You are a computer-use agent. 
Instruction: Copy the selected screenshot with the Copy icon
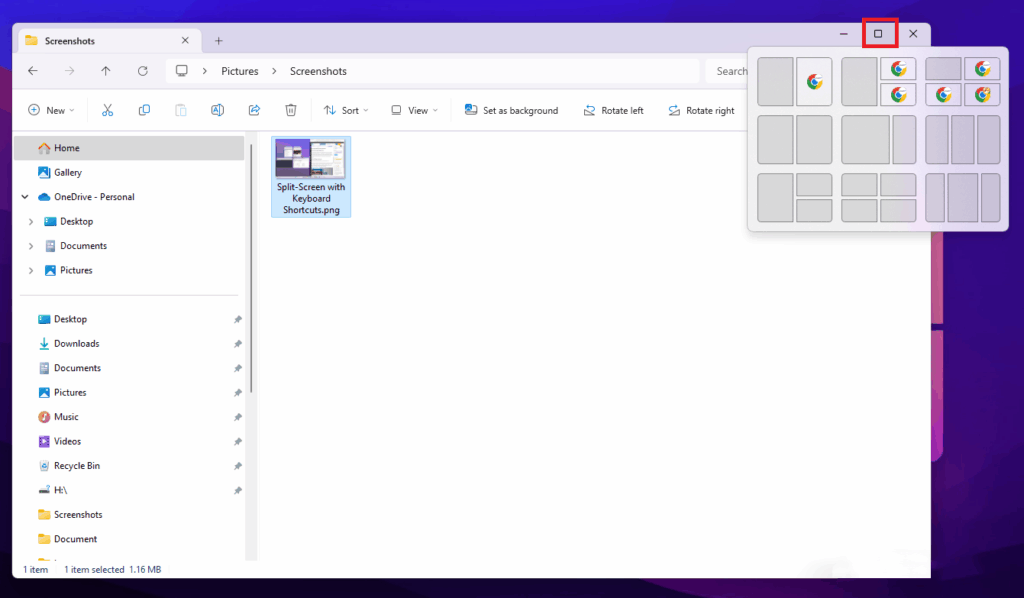pos(144,110)
